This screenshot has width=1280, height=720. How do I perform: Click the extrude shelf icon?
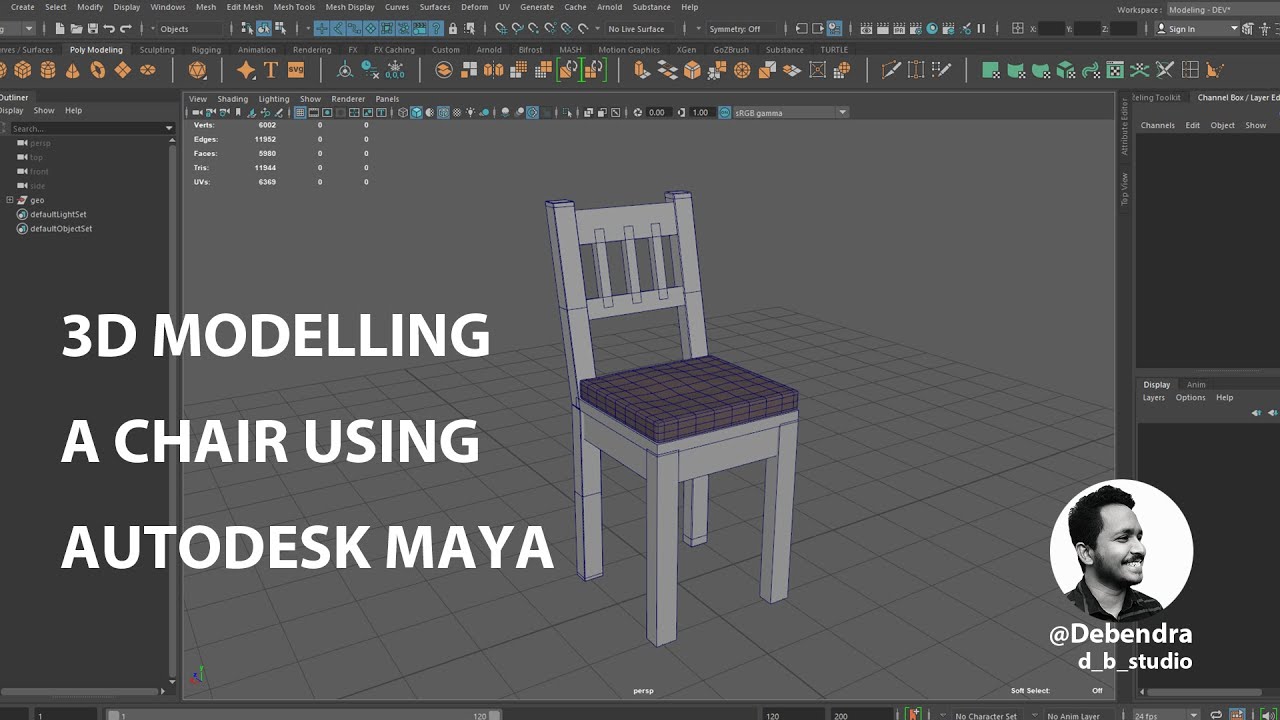point(642,70)
